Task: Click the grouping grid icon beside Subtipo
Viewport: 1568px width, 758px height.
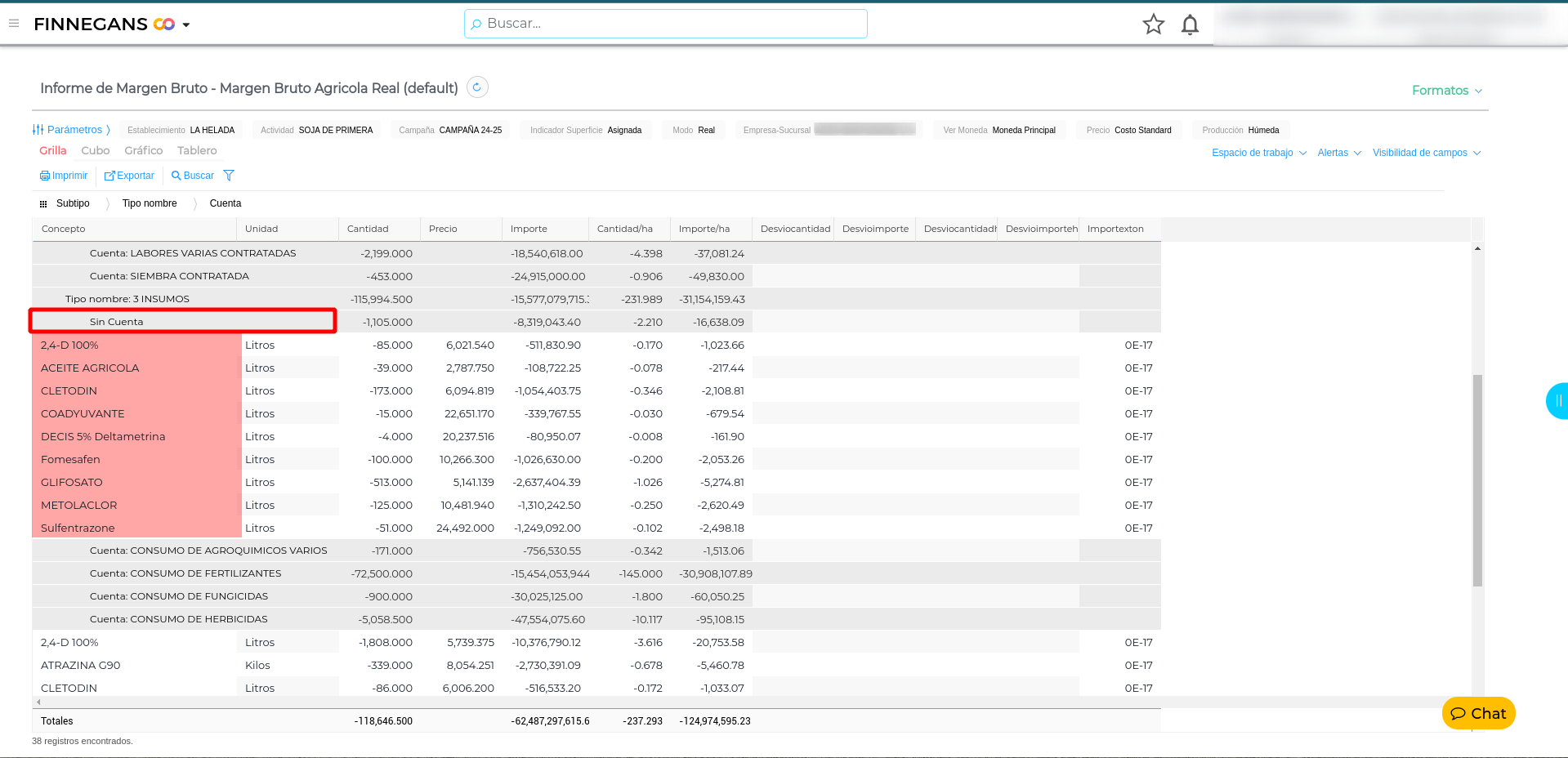Action: (x=43, y=204)
